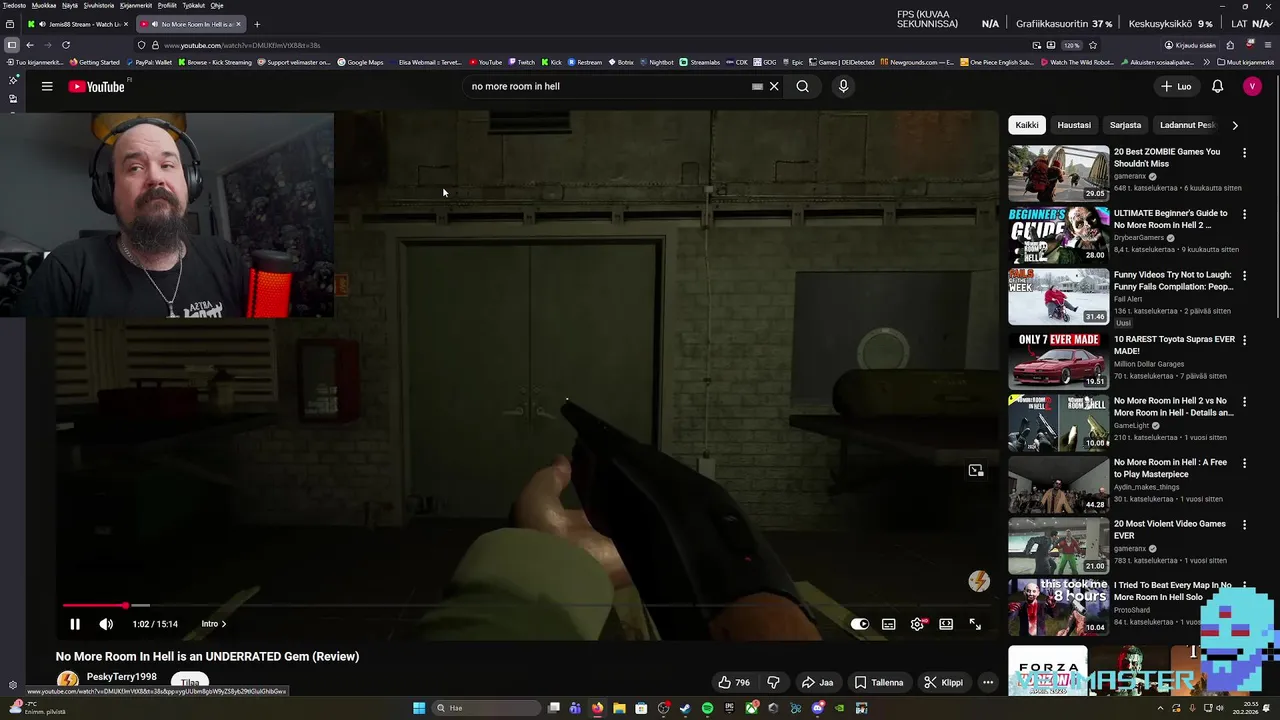Open Twitch bookmark in bookmarks bar
This screenshot has height=720, width=1280.
click(521, 62)
